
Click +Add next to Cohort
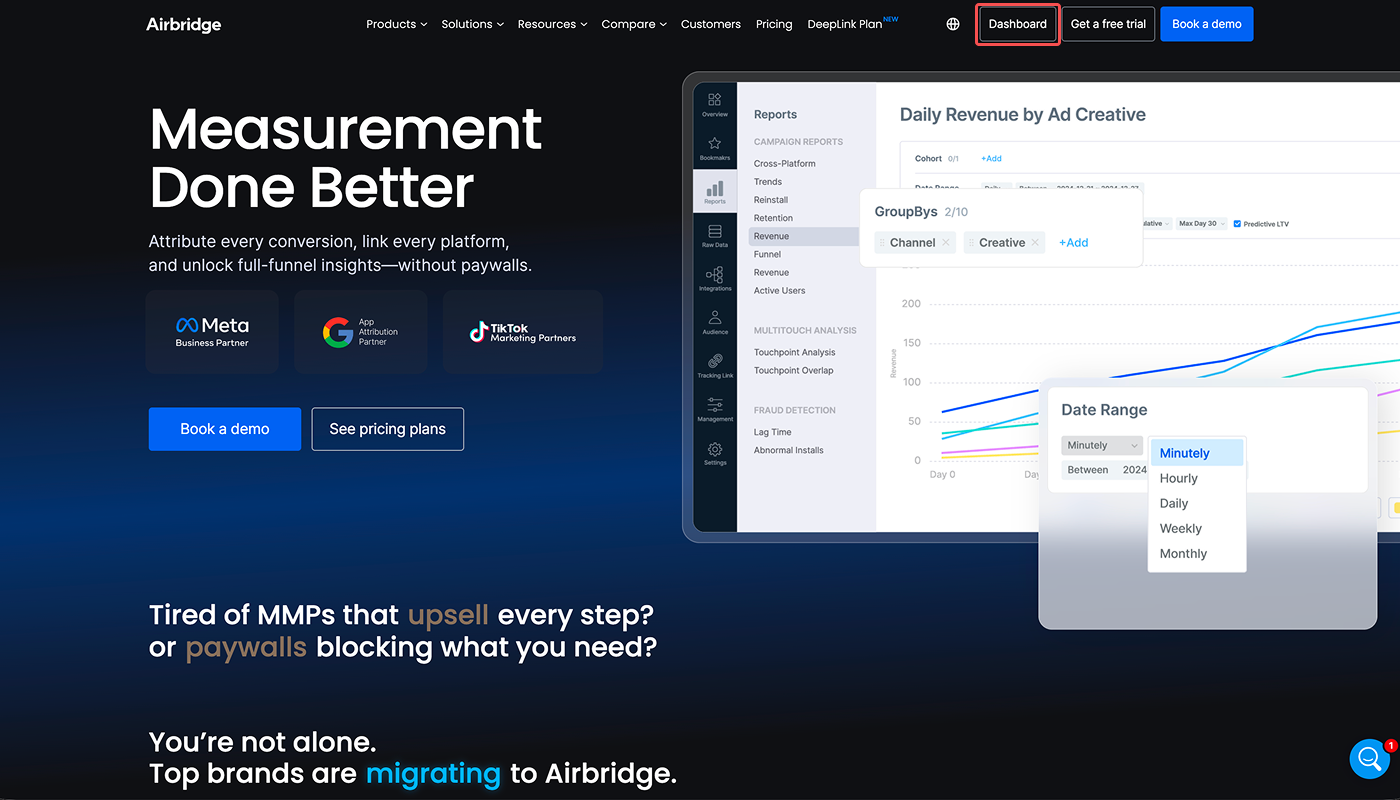(991, 159)
